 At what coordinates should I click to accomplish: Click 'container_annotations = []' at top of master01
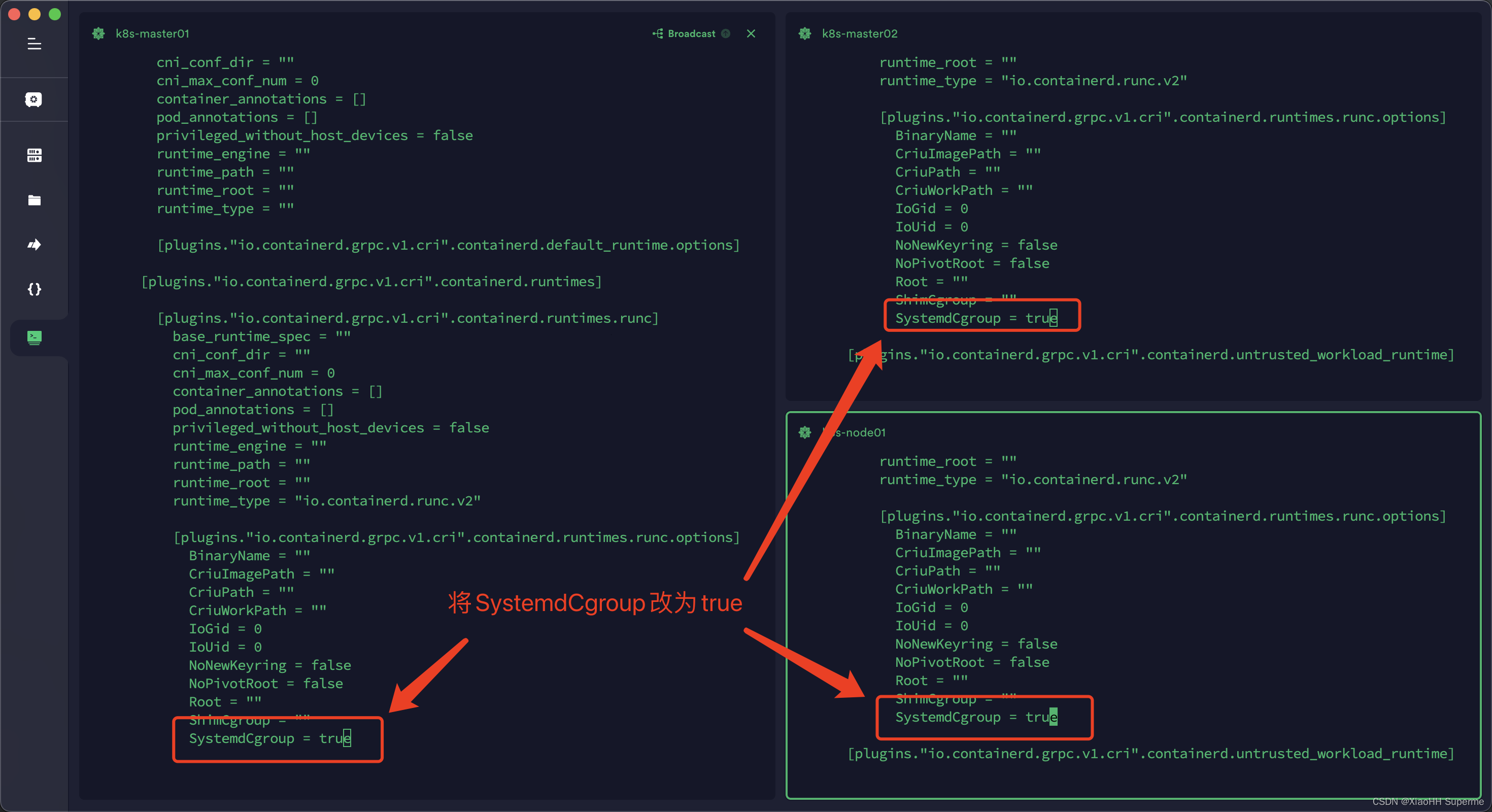coord(262,99)
